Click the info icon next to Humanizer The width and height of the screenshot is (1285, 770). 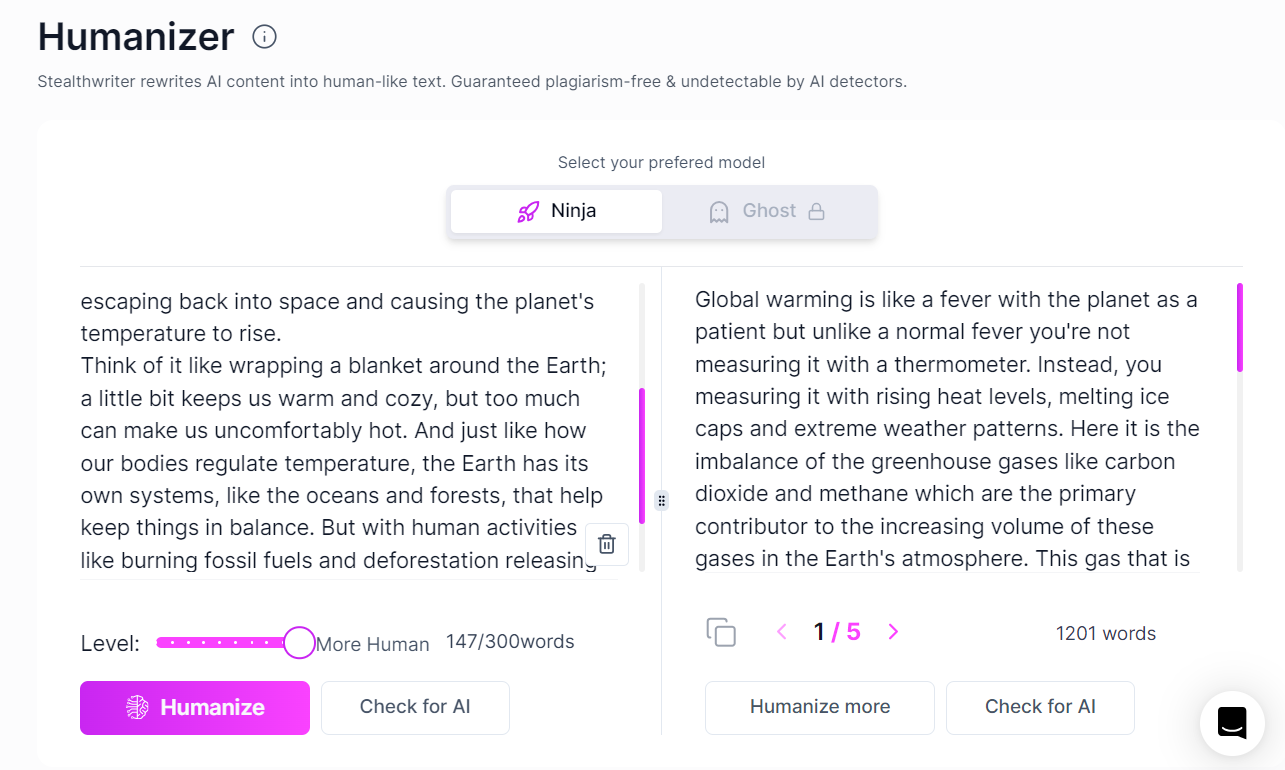coord(264,38)
